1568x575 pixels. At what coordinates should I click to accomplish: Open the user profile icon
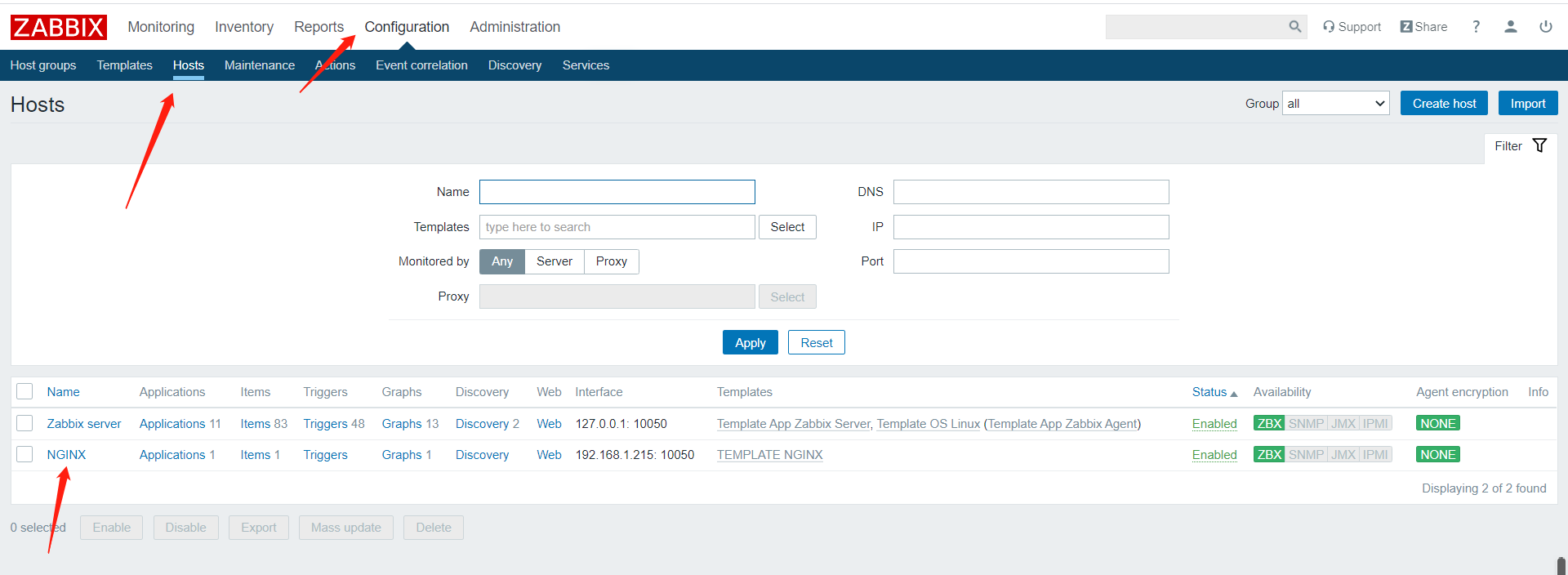coord(1511,27)
